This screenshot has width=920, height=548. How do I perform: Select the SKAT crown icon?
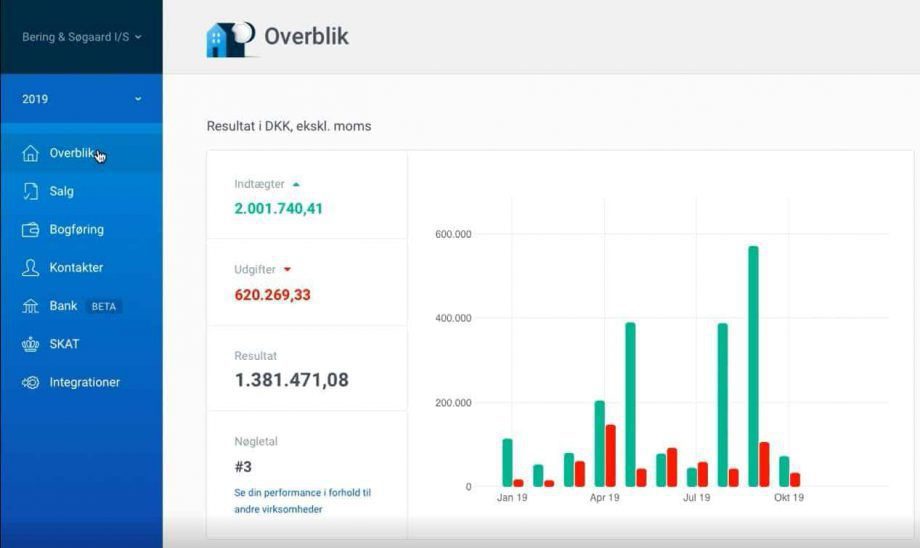click(30, 344)
